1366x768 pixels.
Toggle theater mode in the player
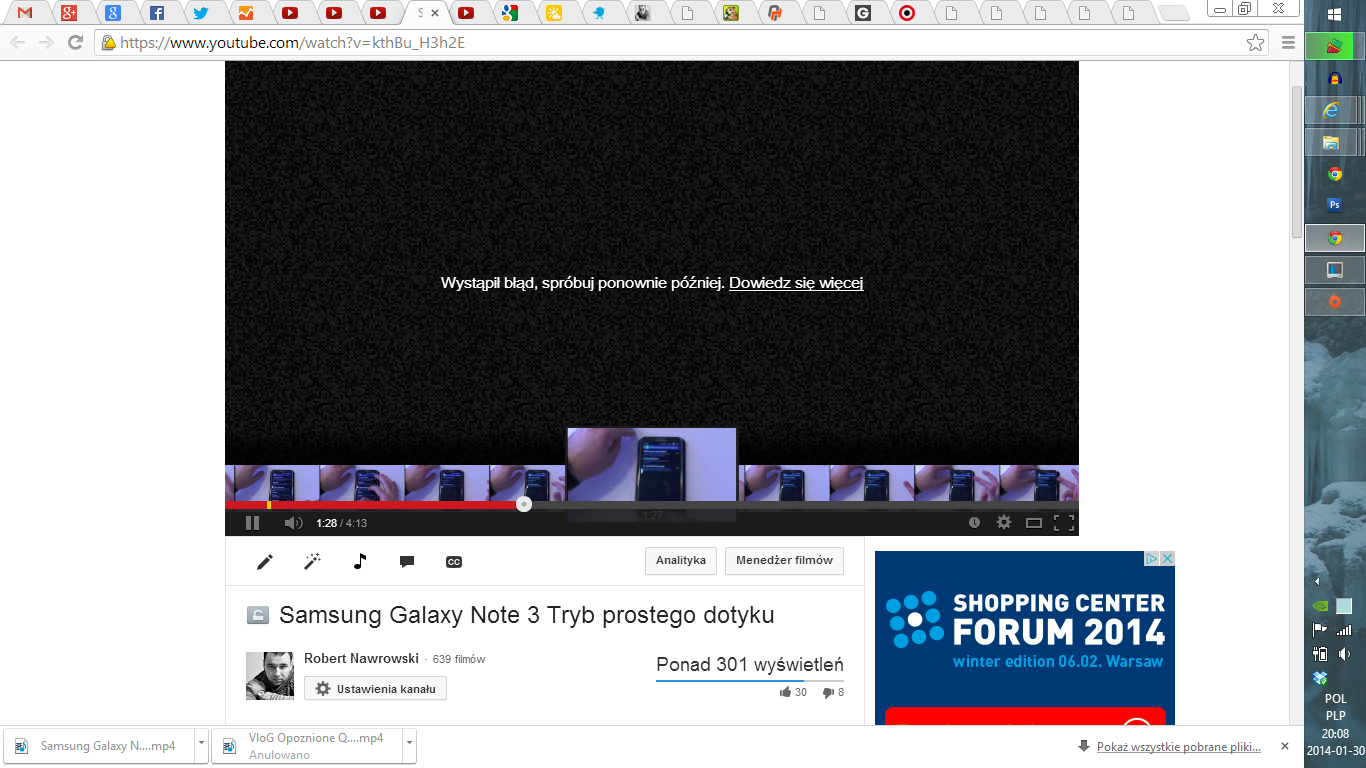pos(1034,523)
